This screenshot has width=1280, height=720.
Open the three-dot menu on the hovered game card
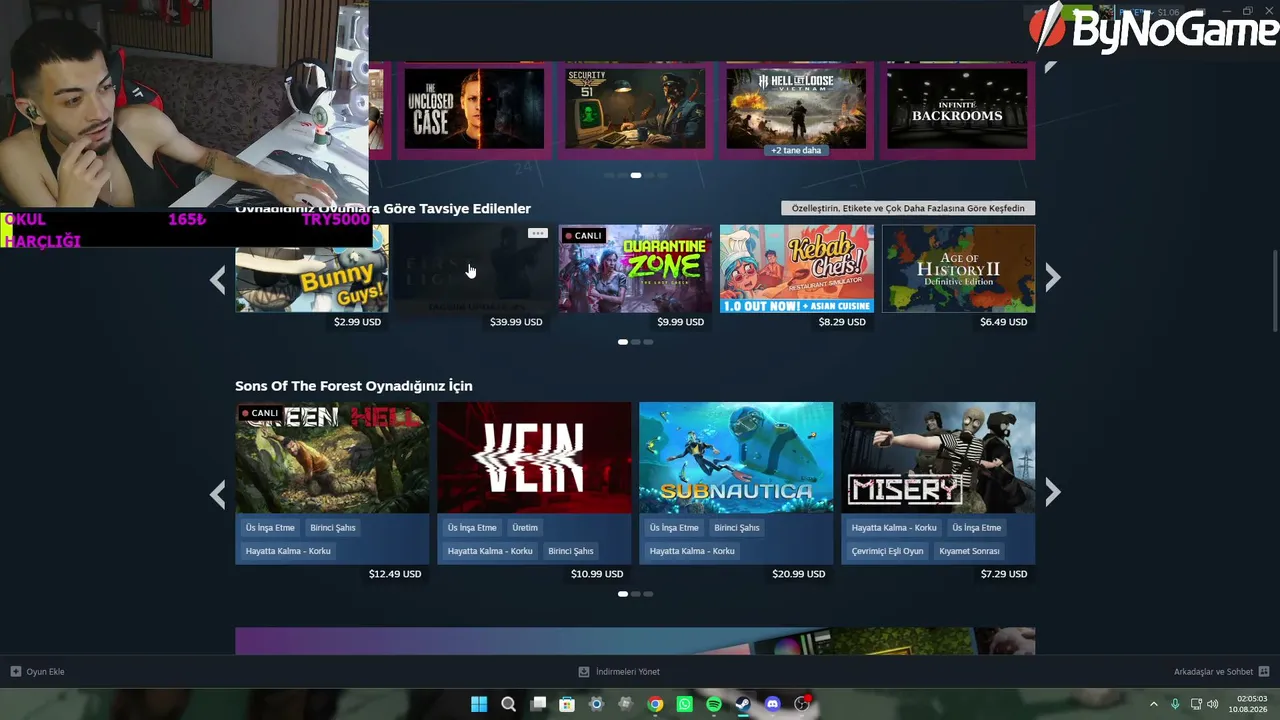tap(538, 233)
